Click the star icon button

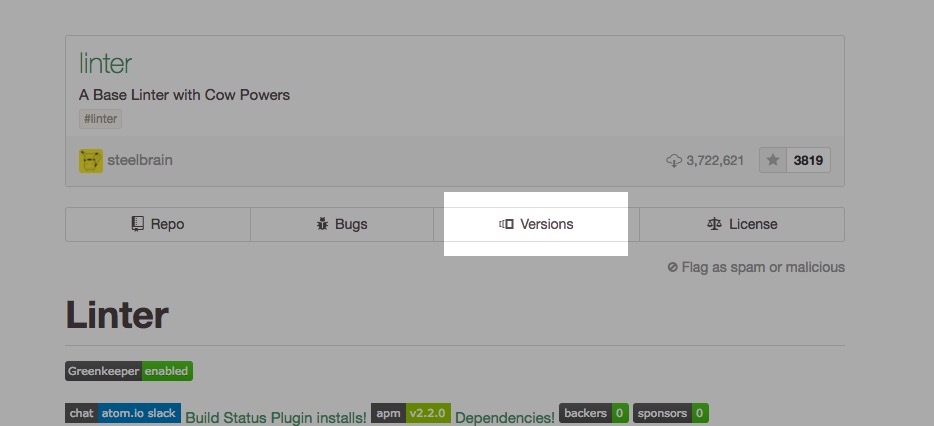coord(772,160)
